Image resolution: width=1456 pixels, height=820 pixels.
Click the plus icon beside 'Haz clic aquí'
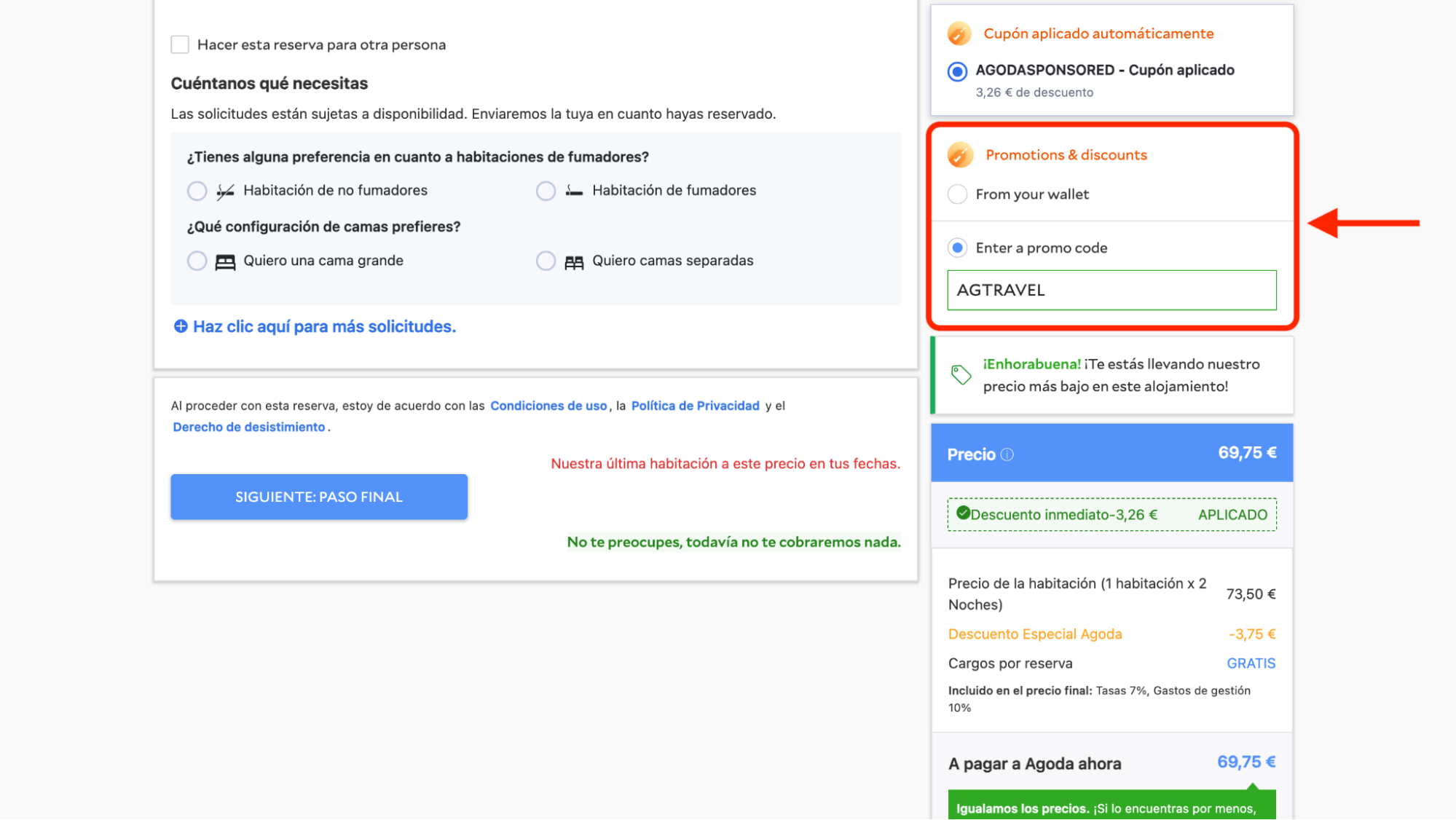pos(181,326)
